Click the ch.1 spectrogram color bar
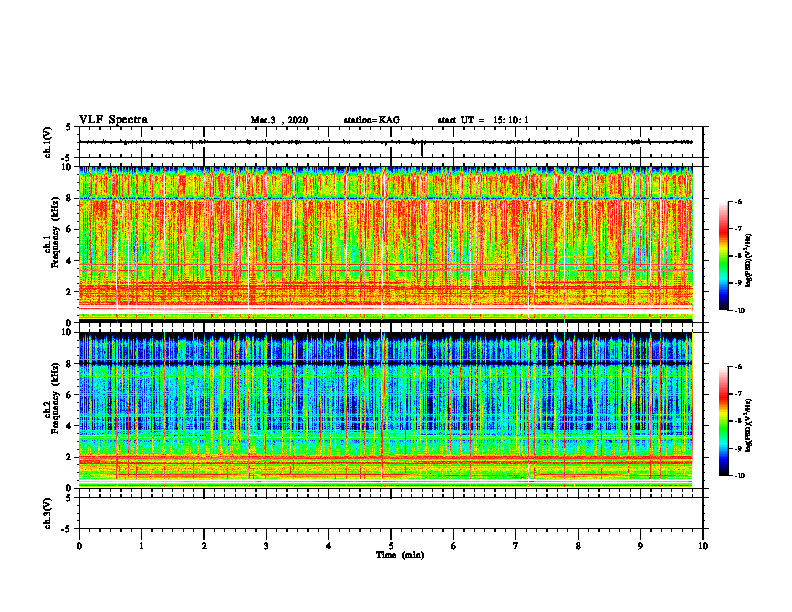The image size is (792, 612). pos(724,256)
